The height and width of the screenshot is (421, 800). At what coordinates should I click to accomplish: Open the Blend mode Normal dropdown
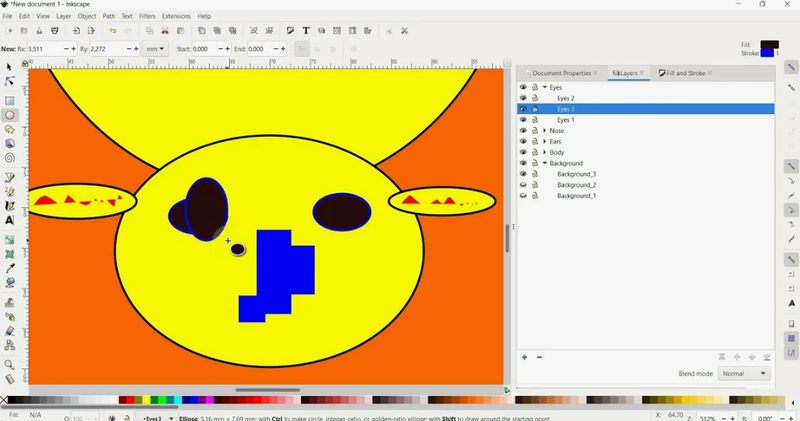coord(743,374)
